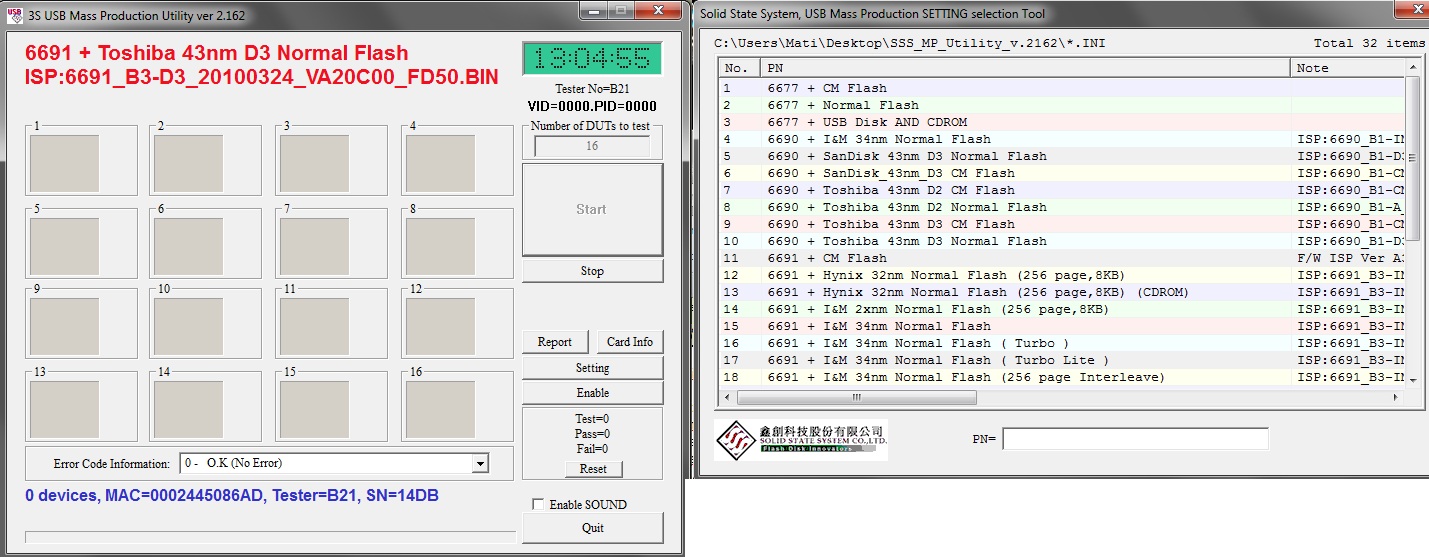Open the Error Code Information dropdown

480,463
